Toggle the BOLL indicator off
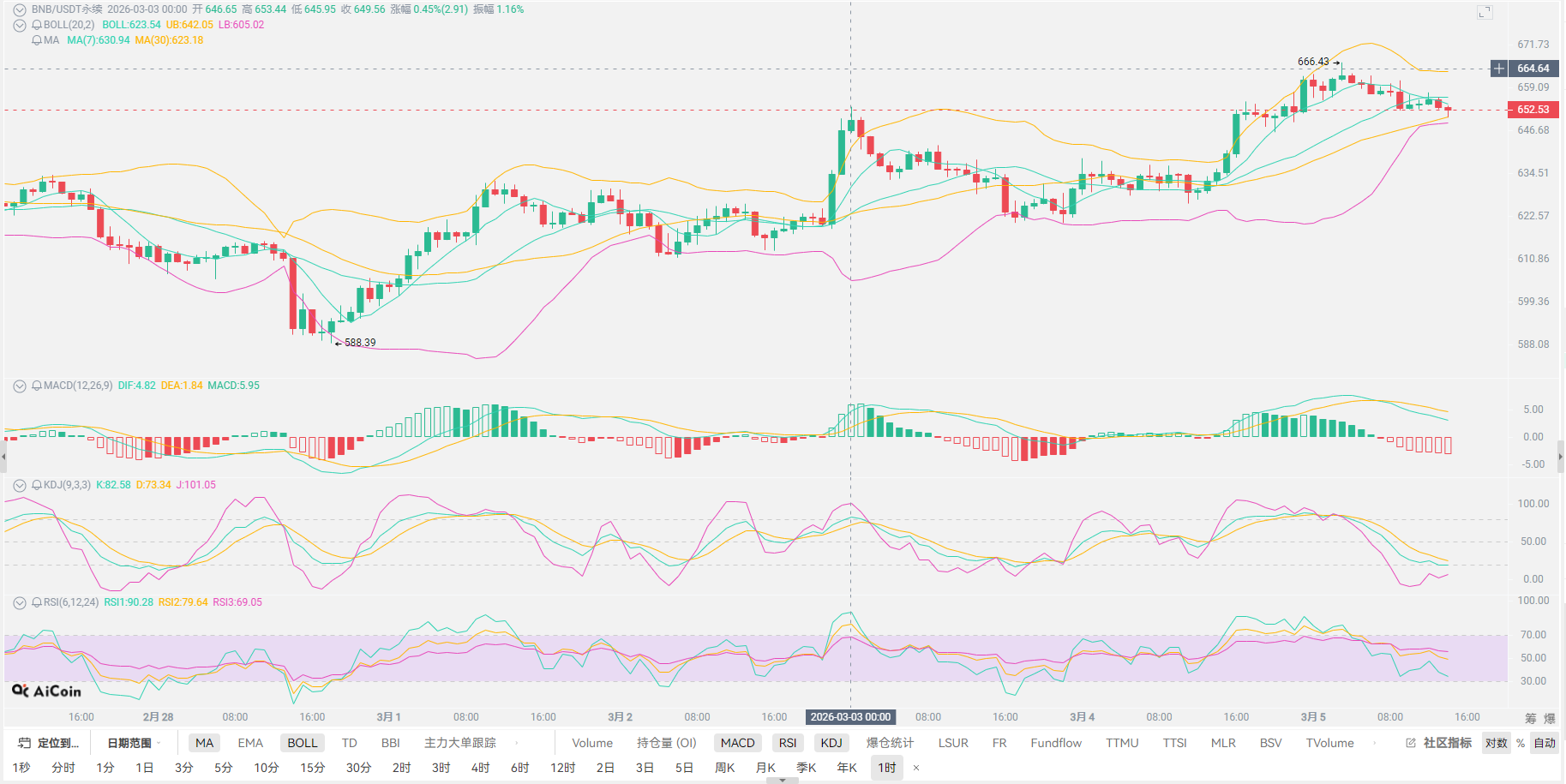 (302, 743)
